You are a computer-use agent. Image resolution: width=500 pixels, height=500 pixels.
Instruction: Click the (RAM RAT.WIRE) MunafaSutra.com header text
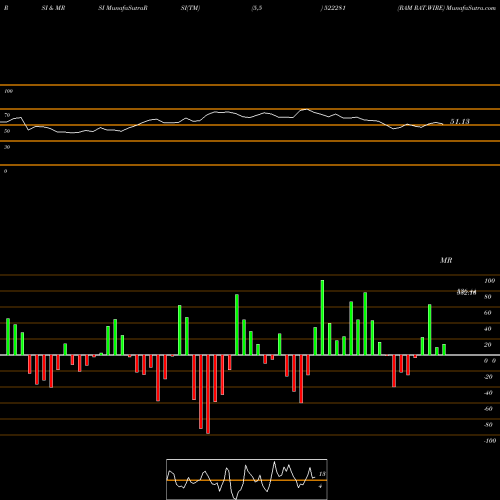point(446,8)
